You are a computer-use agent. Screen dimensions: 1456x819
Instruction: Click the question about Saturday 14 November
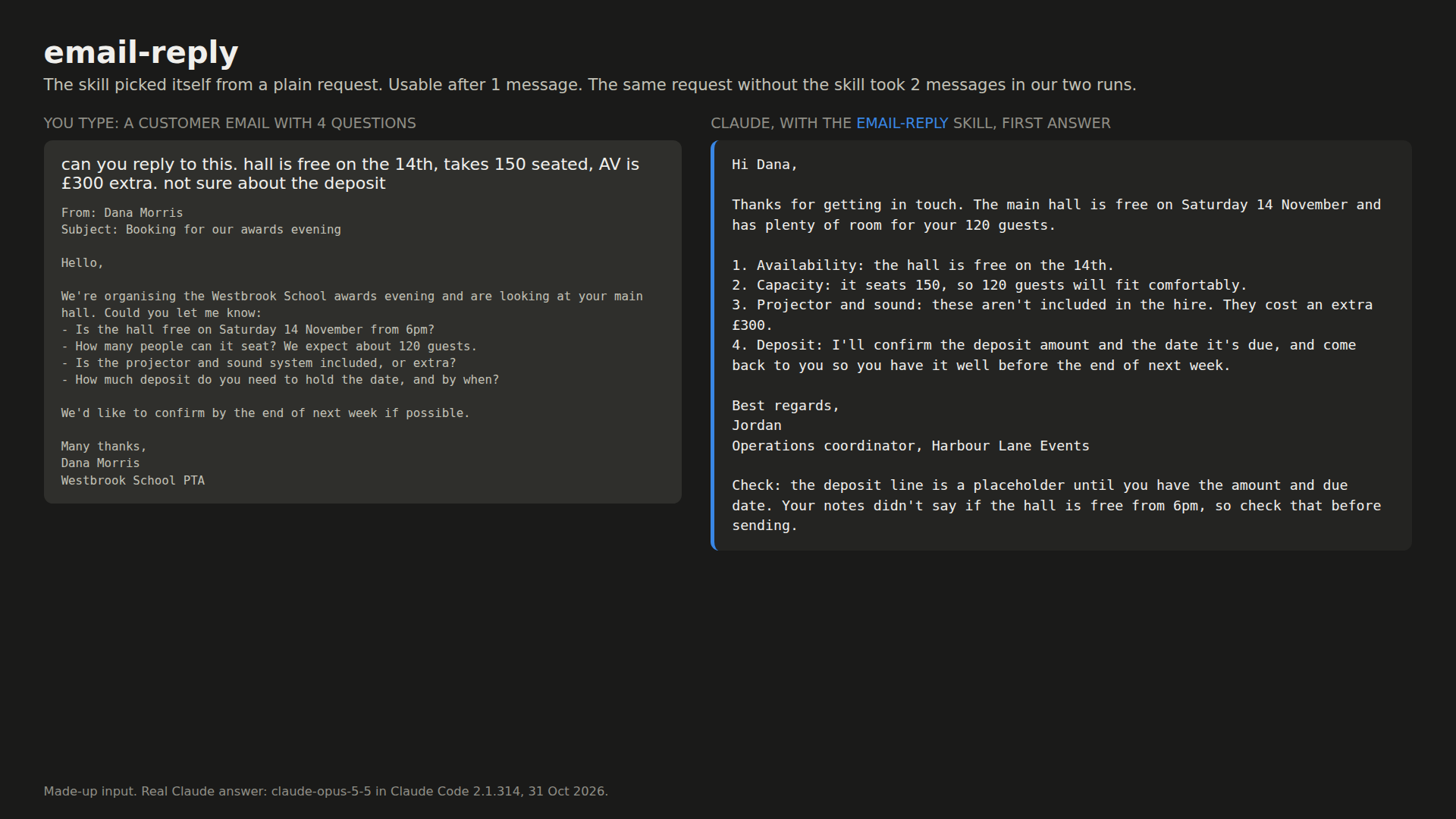(248, 330)
